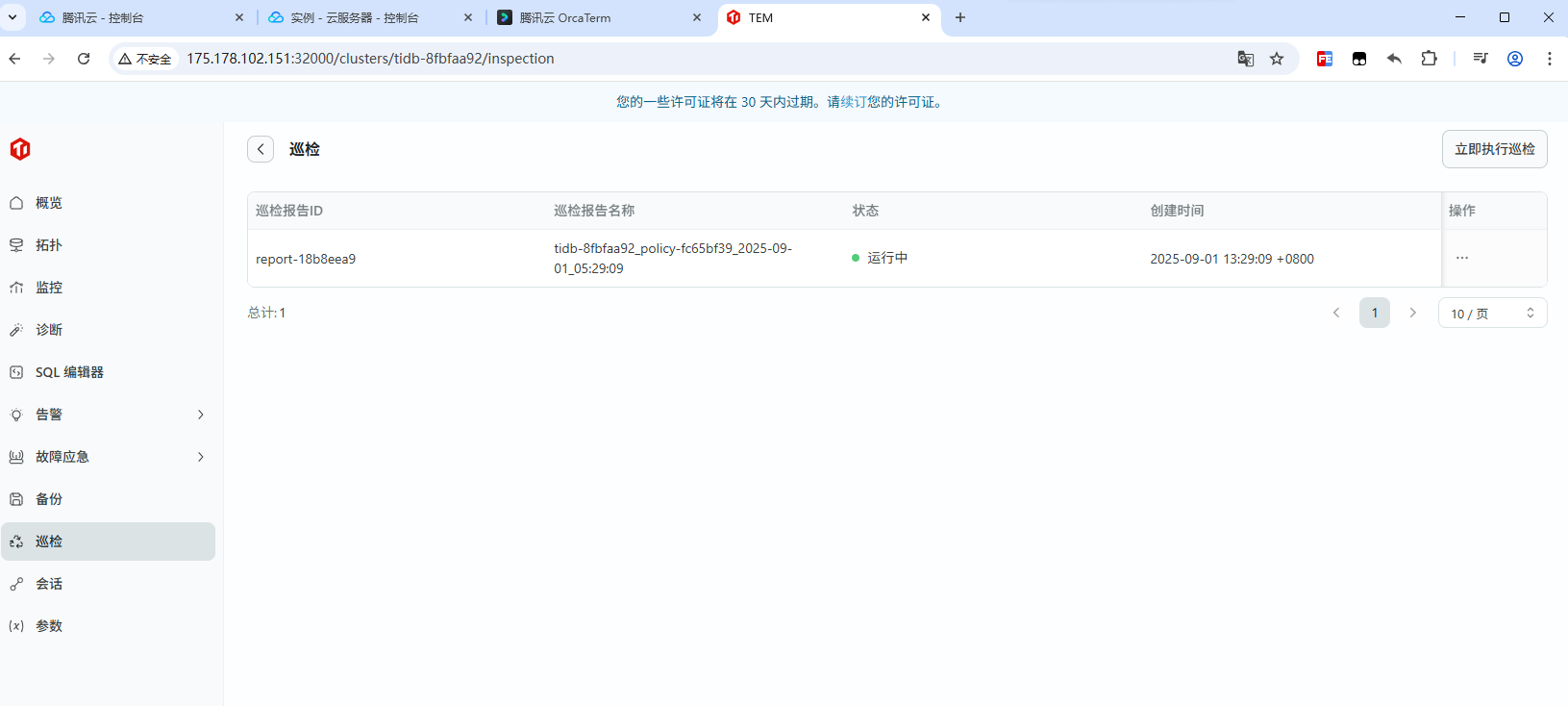Click the 告警 bulb icon

[16, 415]
